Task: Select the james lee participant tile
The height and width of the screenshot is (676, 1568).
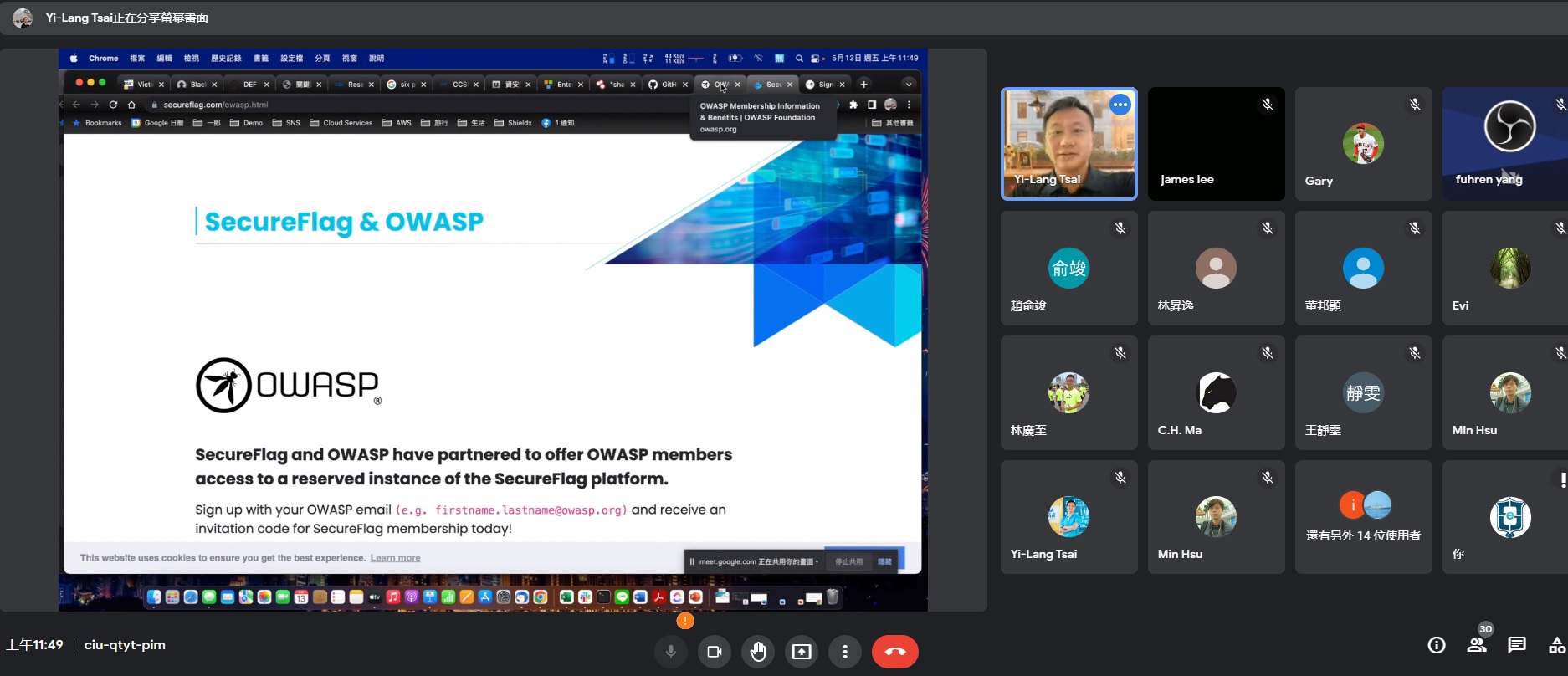Action: click(1217, 144)
